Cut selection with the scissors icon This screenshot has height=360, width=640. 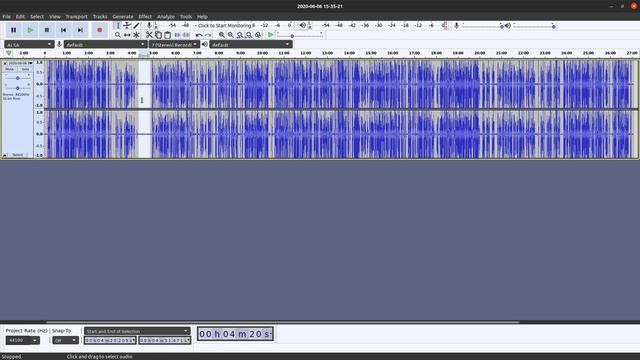point(149,35)
